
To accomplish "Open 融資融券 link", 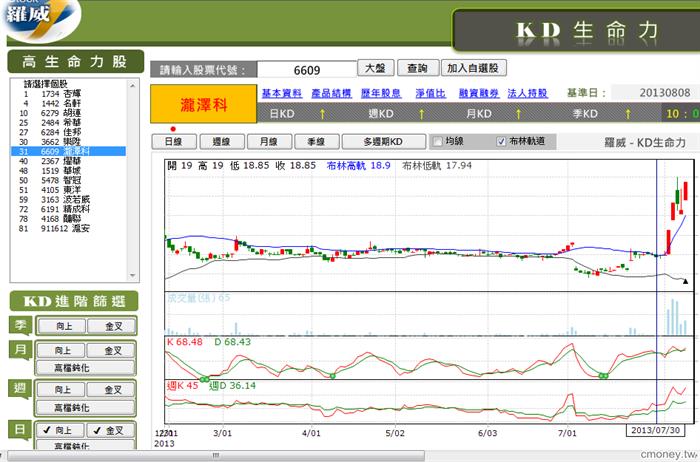I will point(479,93).
